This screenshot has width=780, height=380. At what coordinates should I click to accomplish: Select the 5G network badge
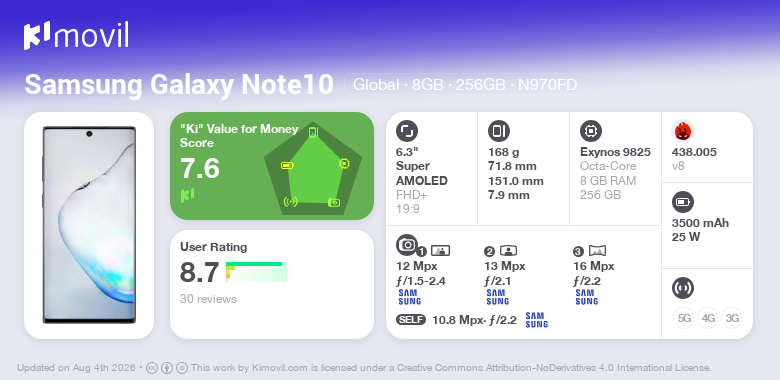tap(684, 318)
